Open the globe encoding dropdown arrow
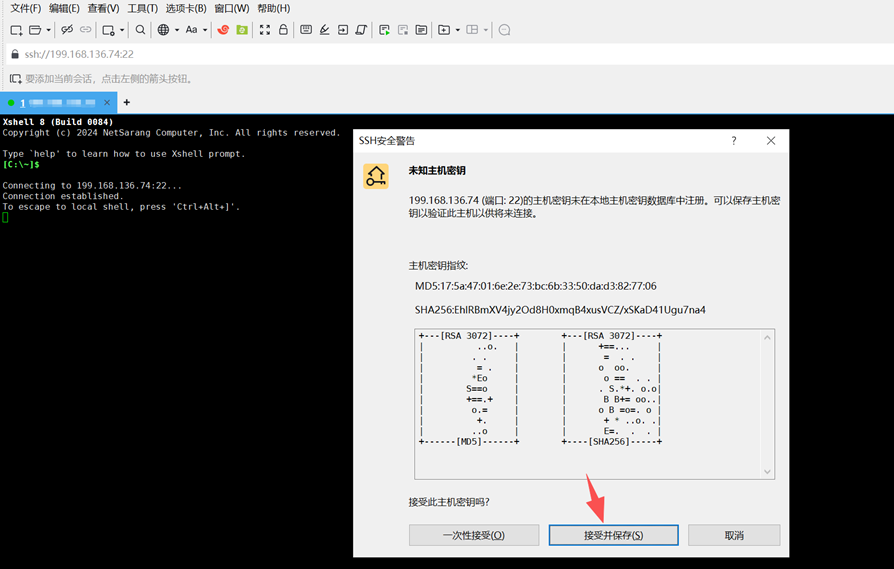Viewport: 894px width, 569px height. [x=177, y=30]
